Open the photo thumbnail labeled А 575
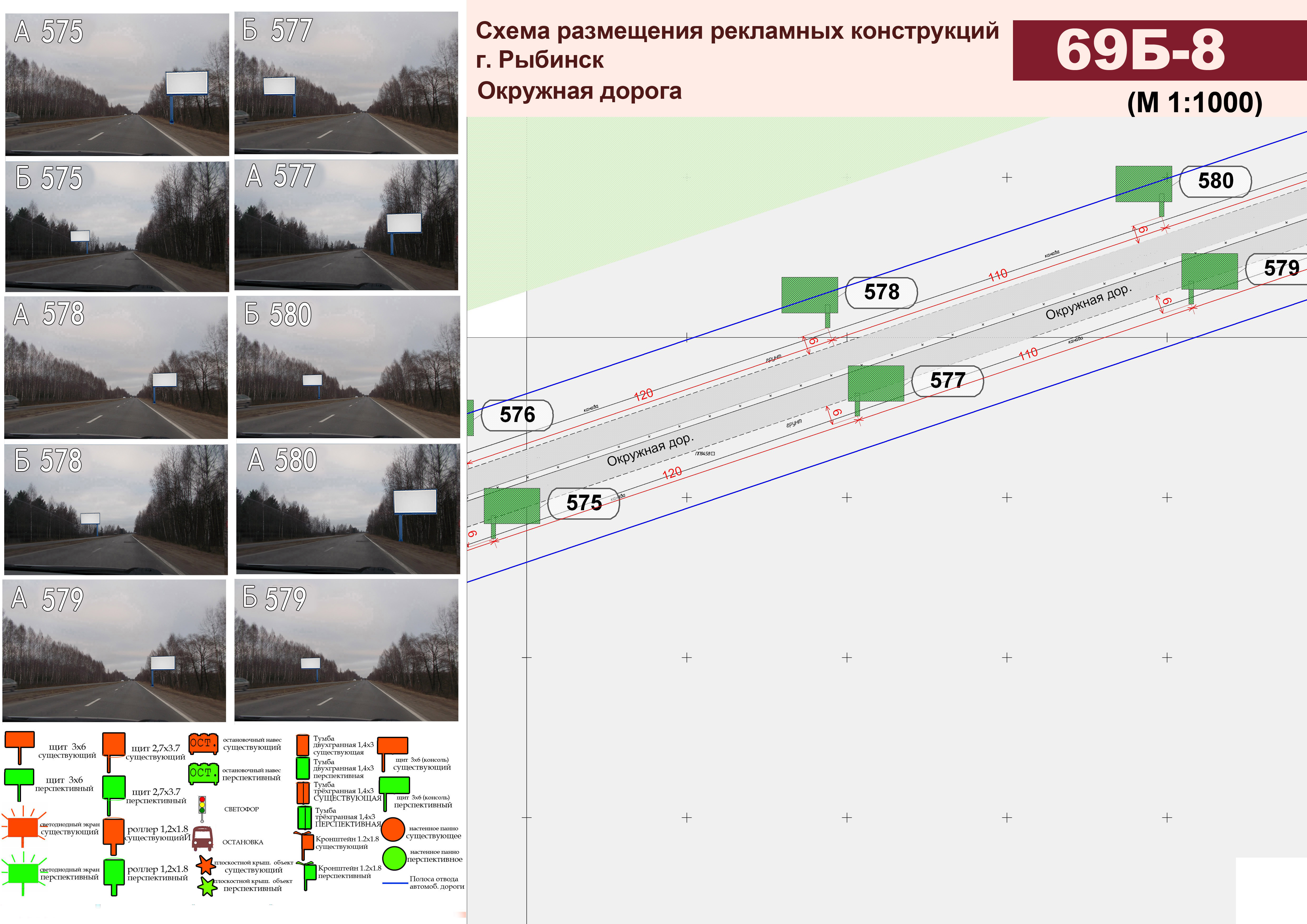The image size is (1307, 924). 117,84
